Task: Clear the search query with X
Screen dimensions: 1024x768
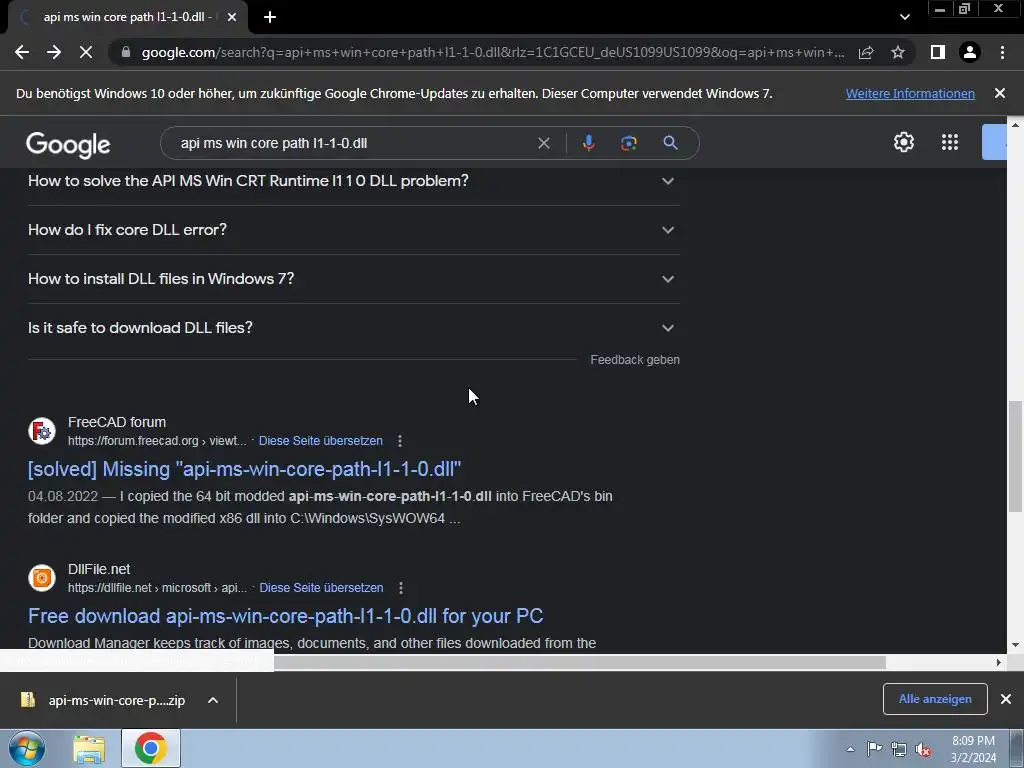Action: click(x=543, y=143)
